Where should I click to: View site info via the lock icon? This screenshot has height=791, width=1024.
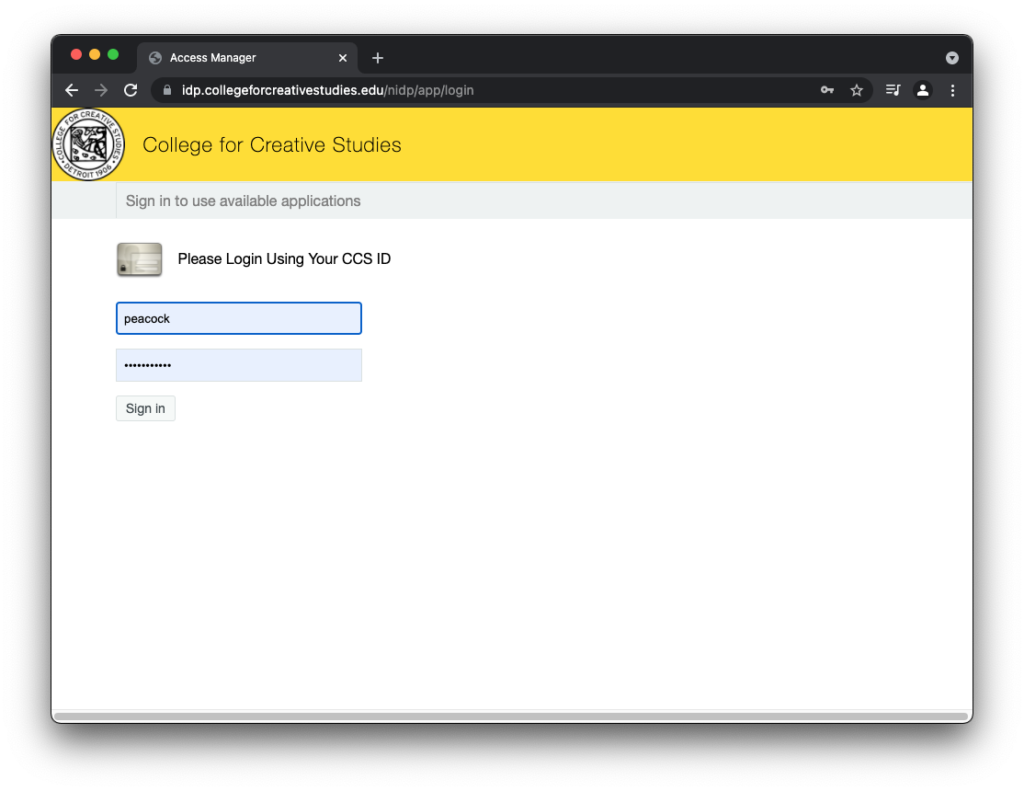pos(166,90)
